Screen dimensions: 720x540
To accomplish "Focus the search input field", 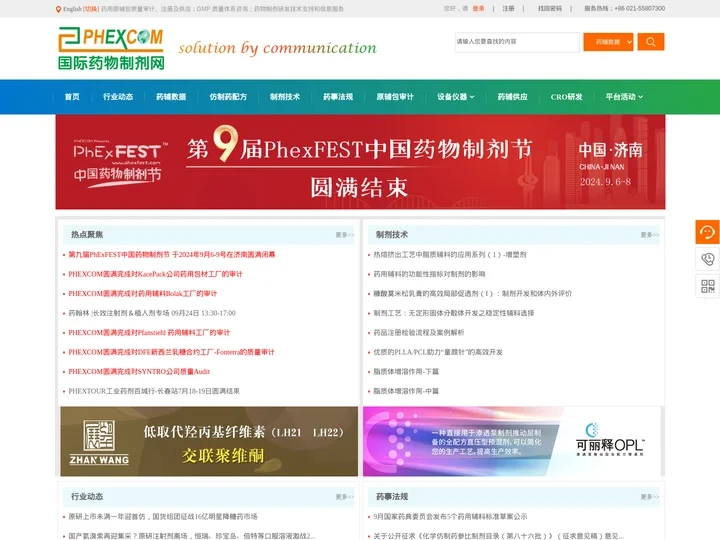I will tap(518, 42).
